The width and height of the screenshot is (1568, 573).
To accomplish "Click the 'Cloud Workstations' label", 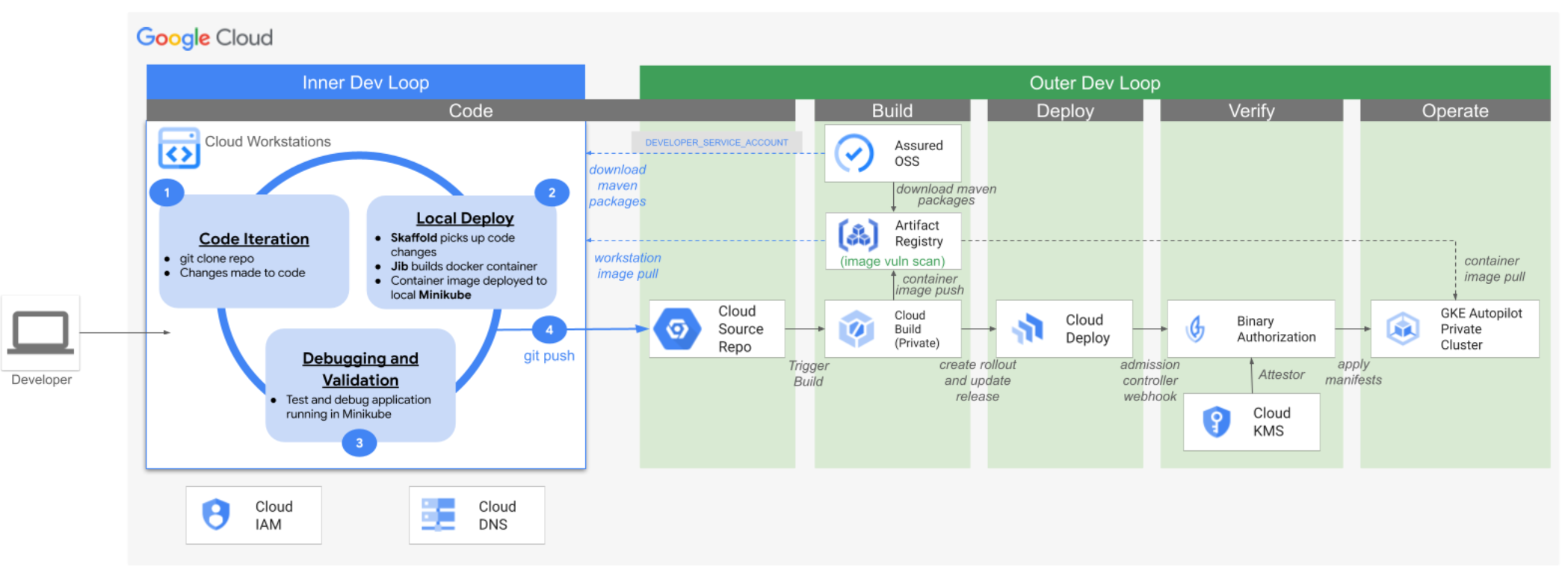I will 268,141.
